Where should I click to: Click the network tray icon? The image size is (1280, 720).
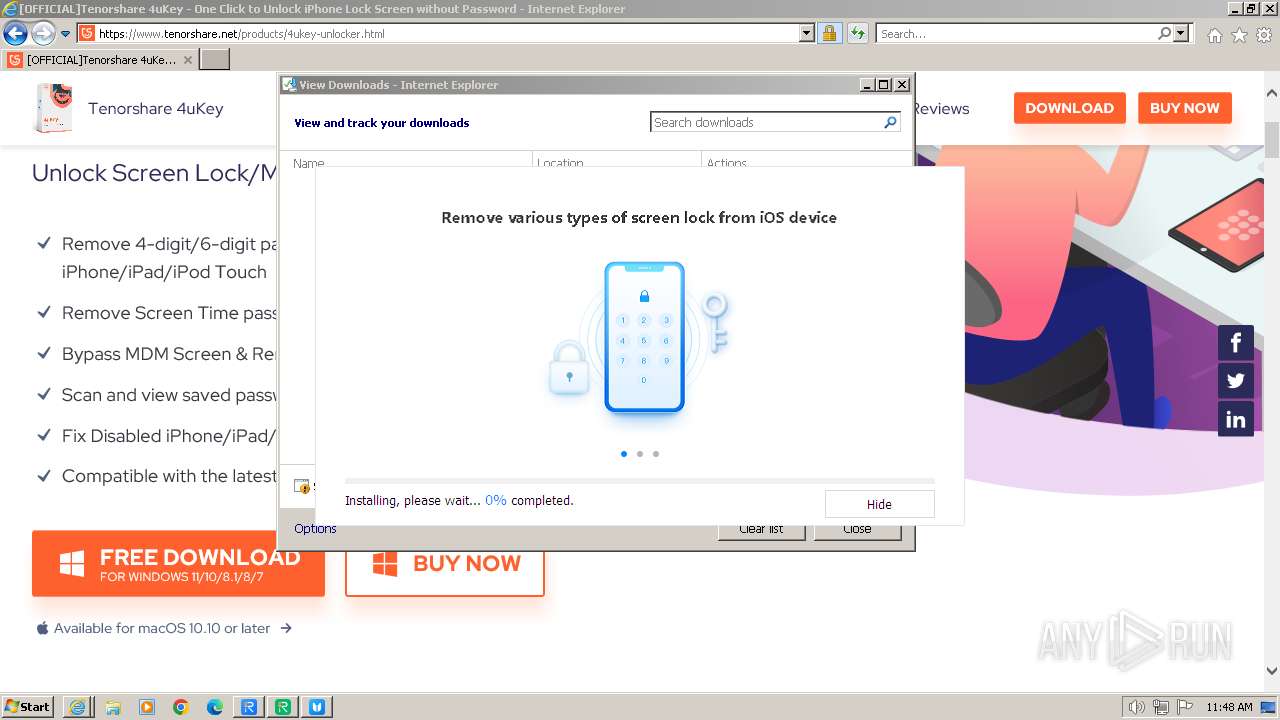pyautogui.click(x=1160, y=707)
